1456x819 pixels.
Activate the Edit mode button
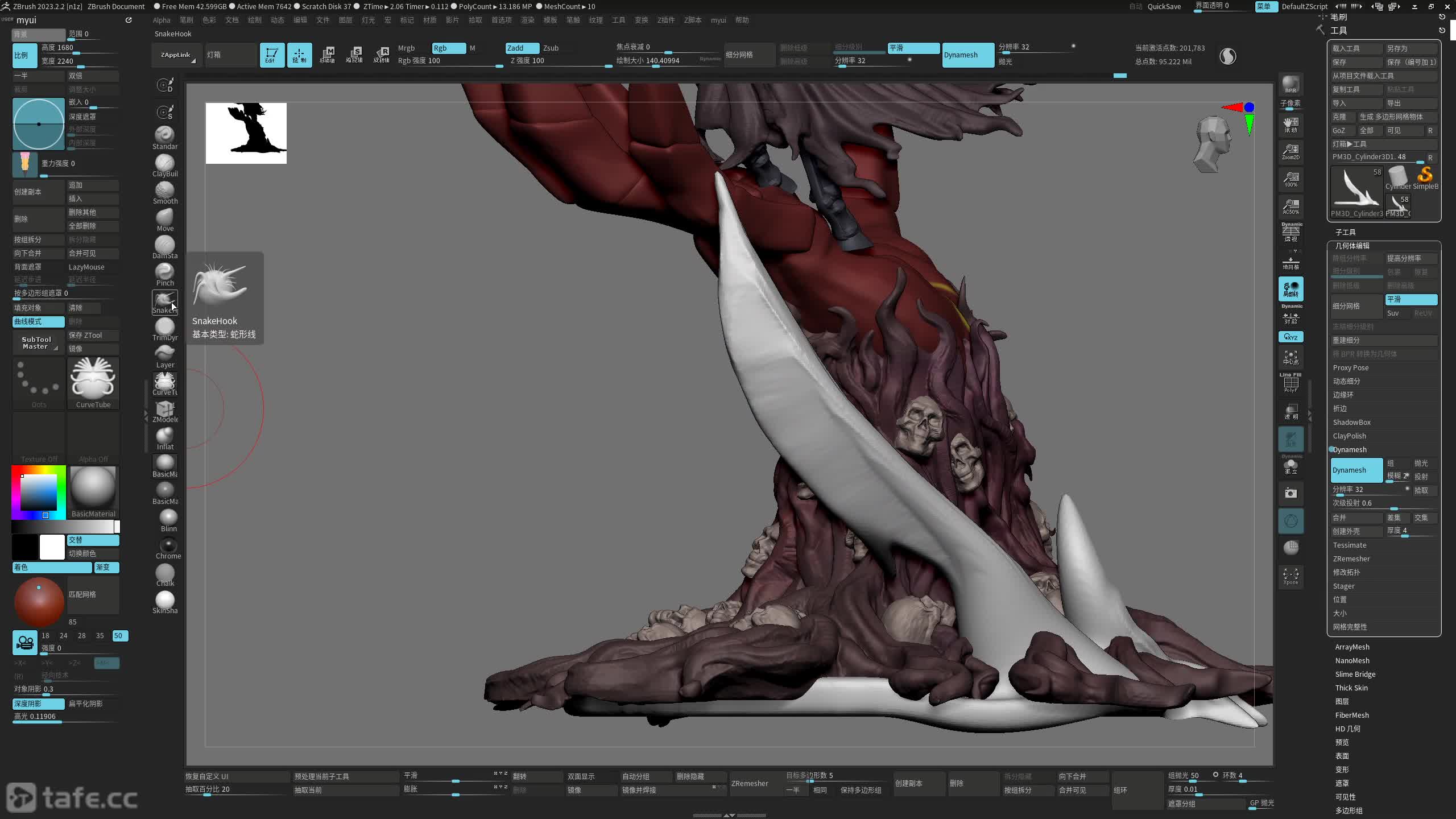coord(272,55)
